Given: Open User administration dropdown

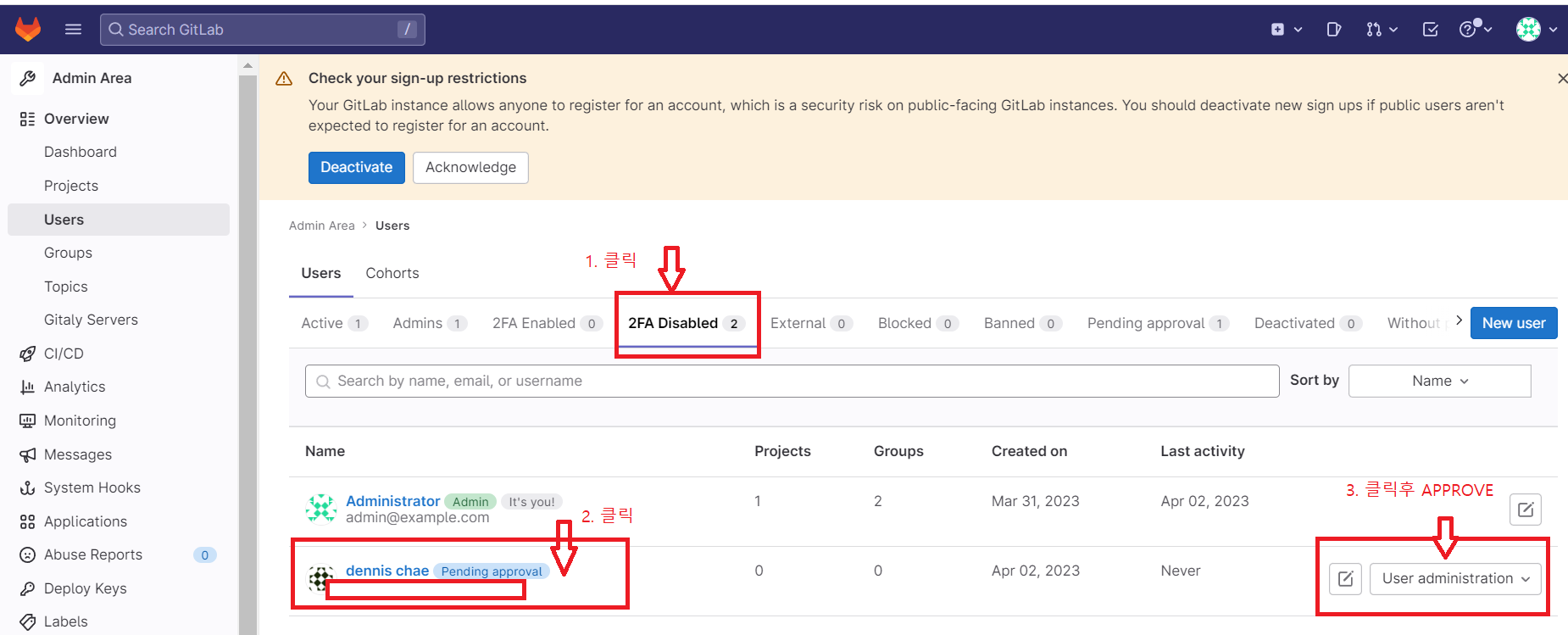Looking at the screenshot, I should coord(1455,579).
